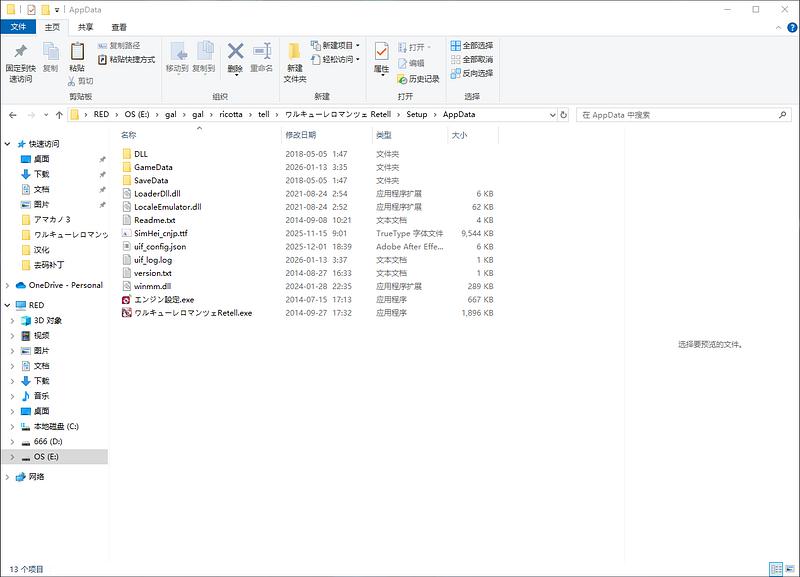The height and width of the screenshot is (577, 800).
Task: Expand the OneDrive - Personal node
Action: (9, 285)
